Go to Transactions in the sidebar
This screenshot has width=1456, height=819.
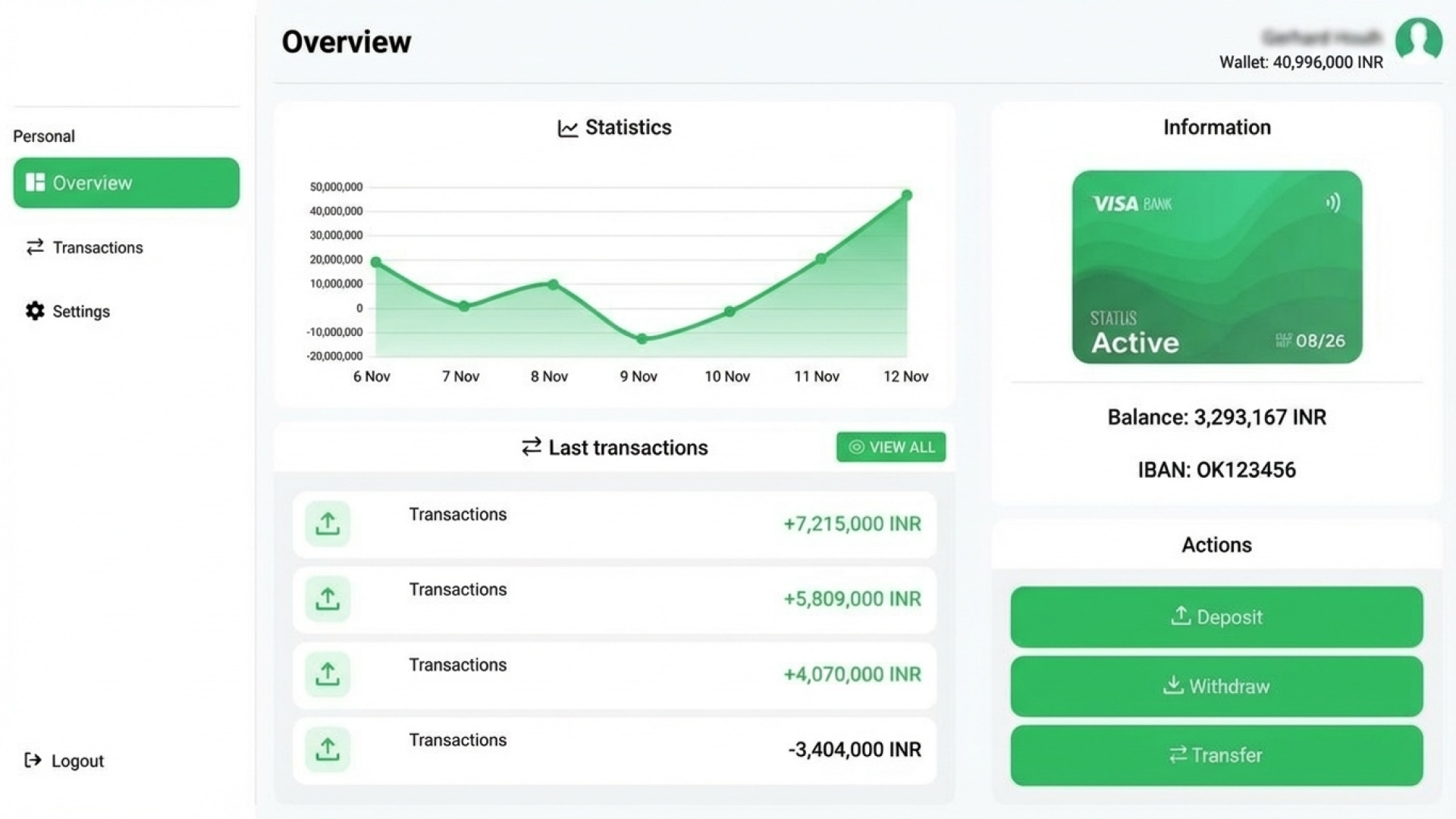[x=97, y=247]
